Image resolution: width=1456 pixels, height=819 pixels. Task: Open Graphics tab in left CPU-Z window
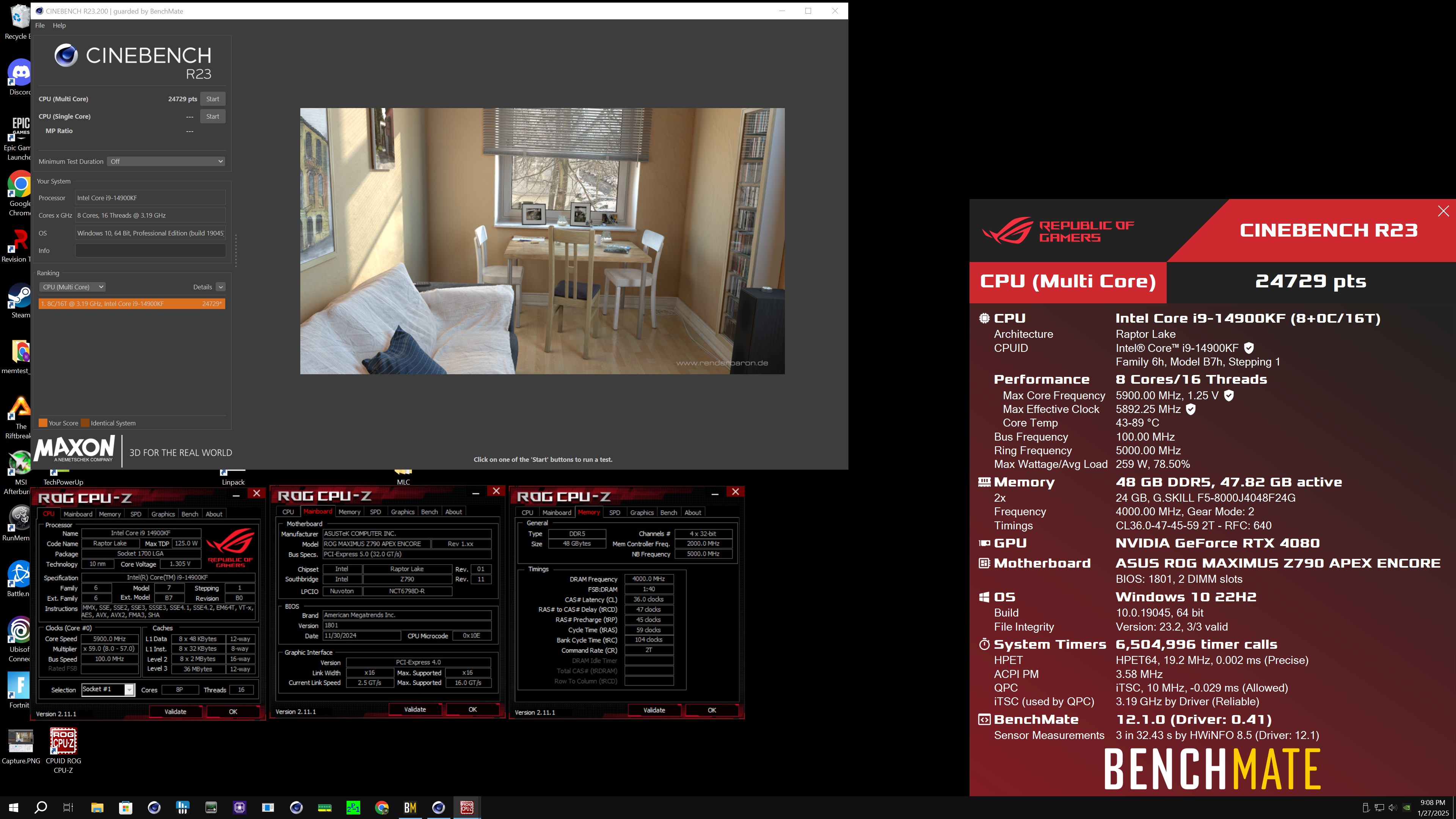[163, 514]
